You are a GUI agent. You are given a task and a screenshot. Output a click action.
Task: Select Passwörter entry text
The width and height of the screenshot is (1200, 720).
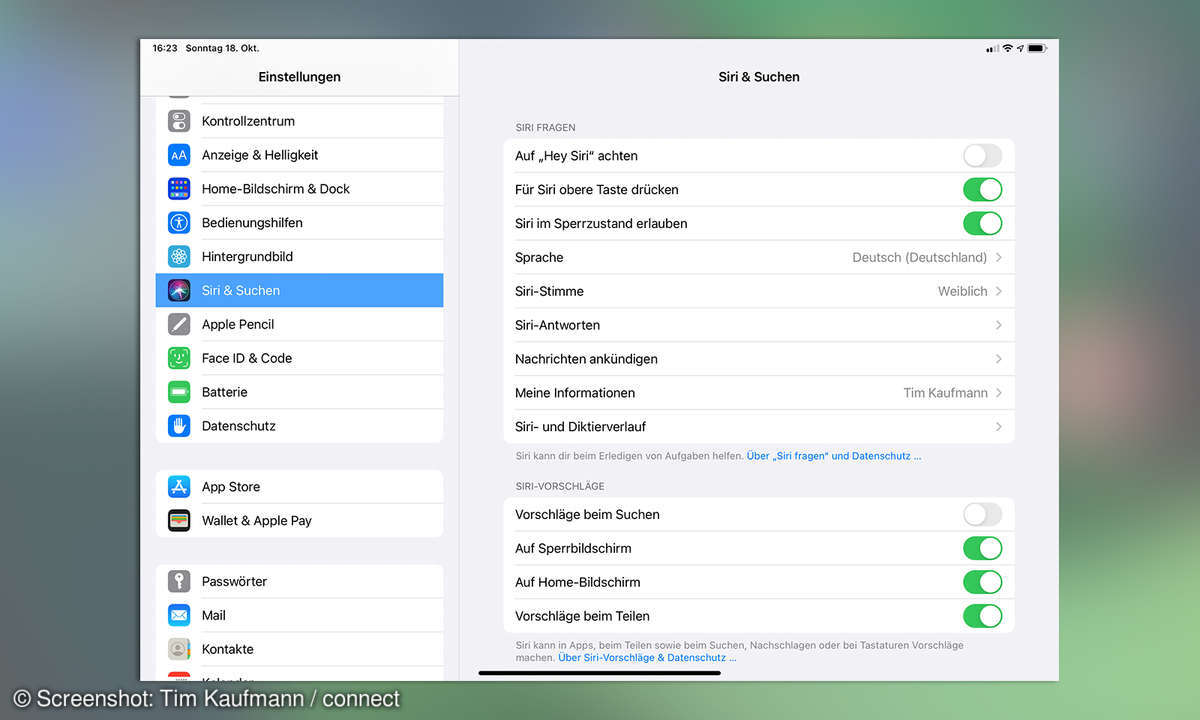coord(234,581)
